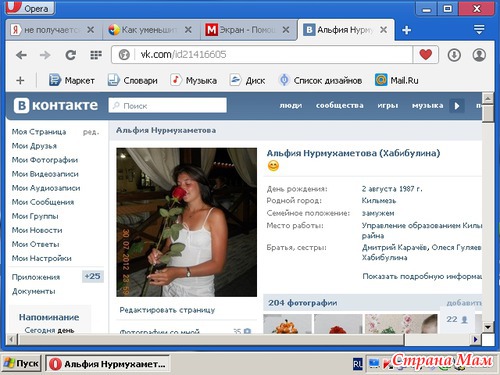Open the Mail.Ru bookmark

tap(397, 80)
